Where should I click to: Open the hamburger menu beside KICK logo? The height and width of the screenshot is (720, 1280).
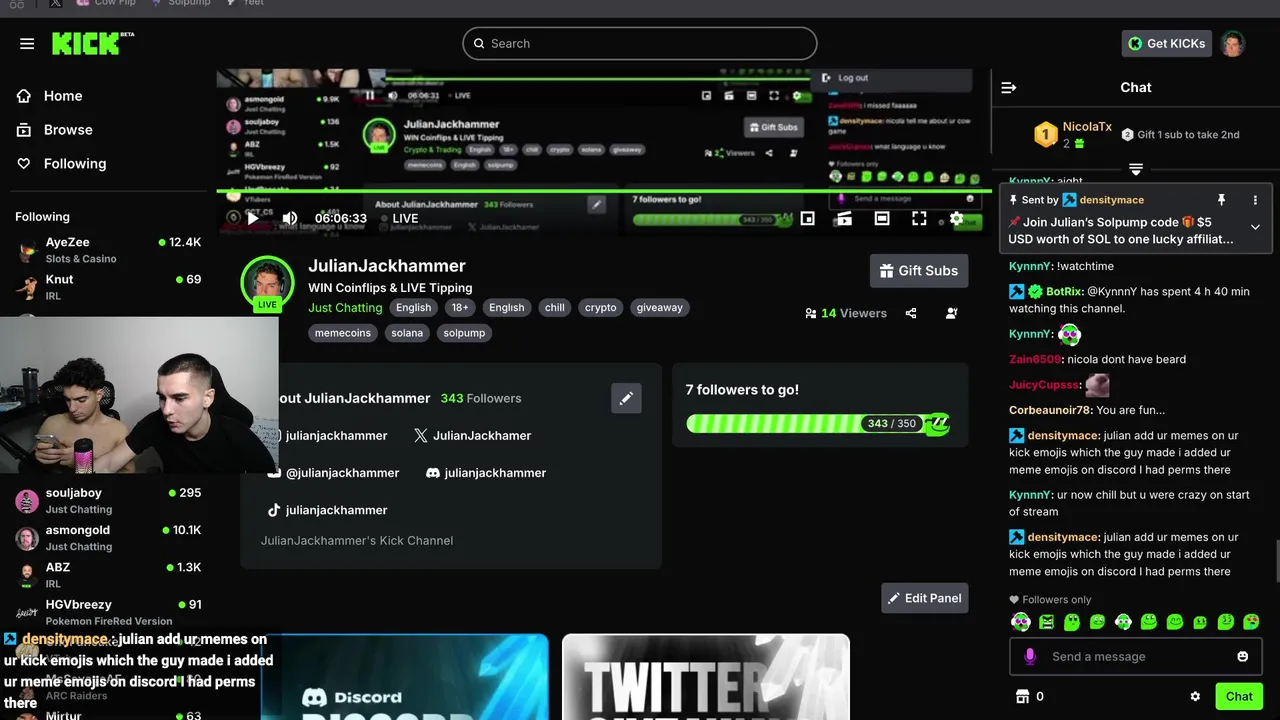coord(27,44)
